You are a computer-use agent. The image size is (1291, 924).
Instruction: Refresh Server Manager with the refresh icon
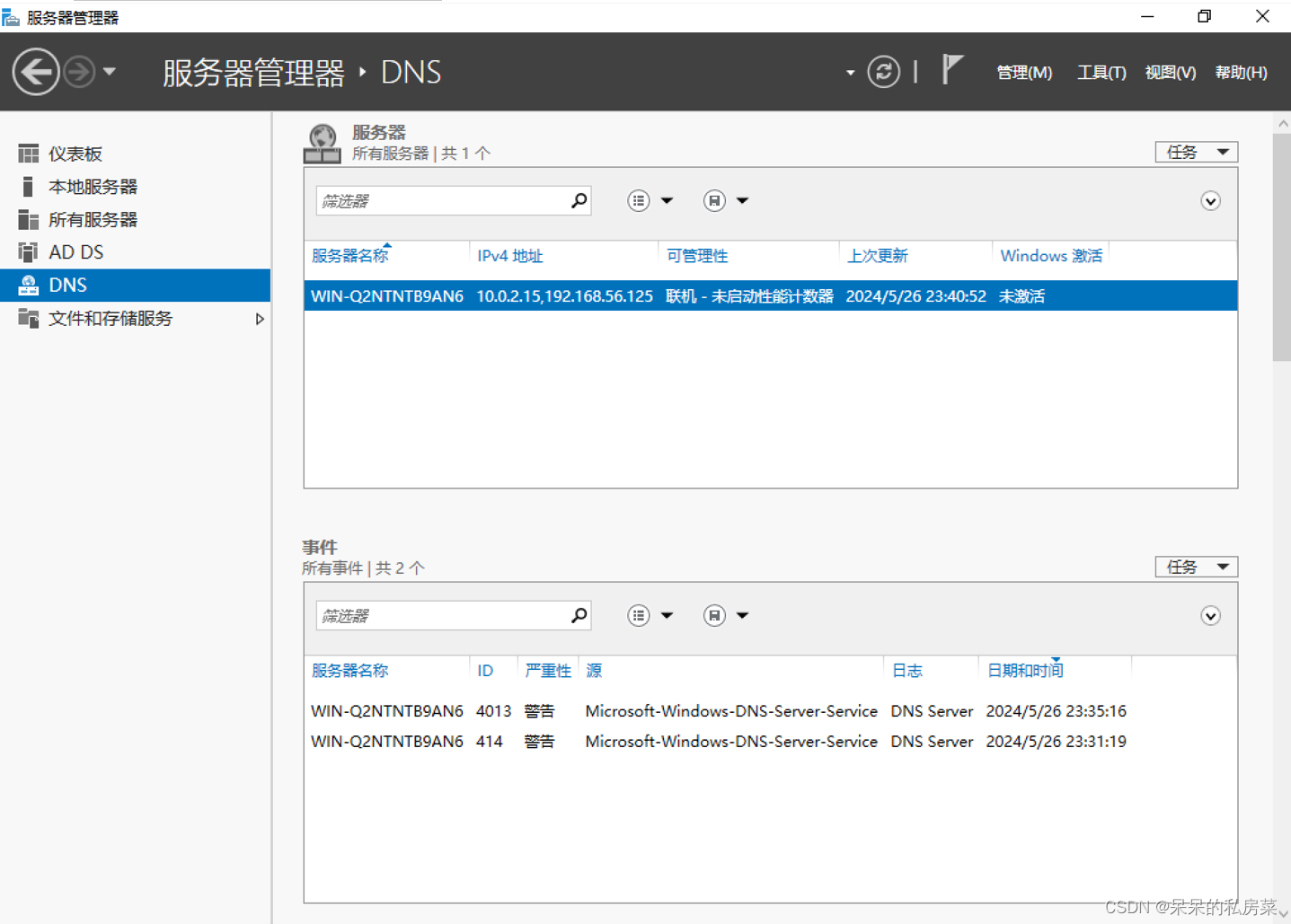pyautogui.click(x=883, y=72)
